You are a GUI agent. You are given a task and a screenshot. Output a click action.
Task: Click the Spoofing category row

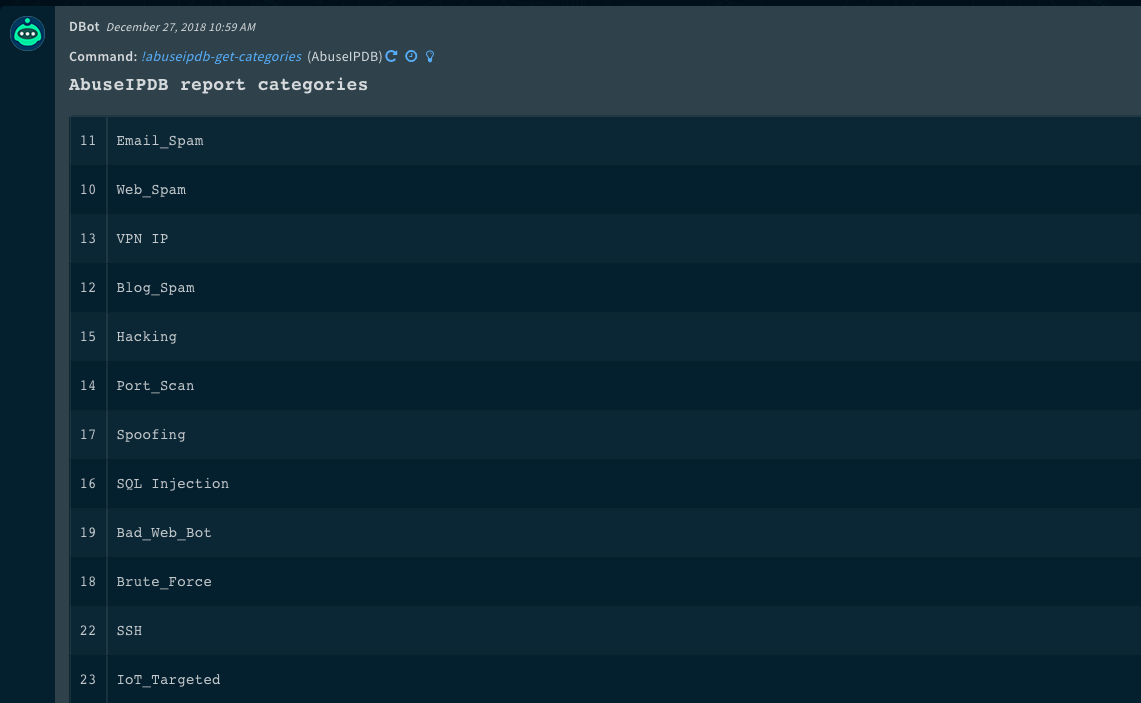[x=151, y=435]
